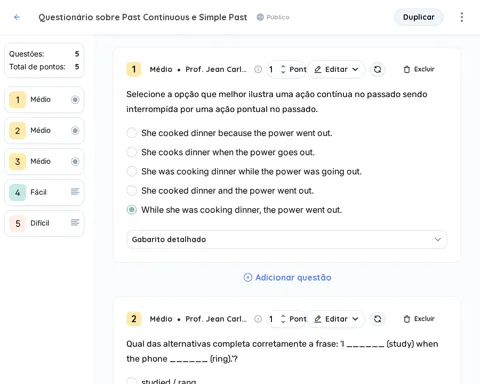Click the trash icon for question 1
The image size is (480, 384).
click(x=407, y=69)
